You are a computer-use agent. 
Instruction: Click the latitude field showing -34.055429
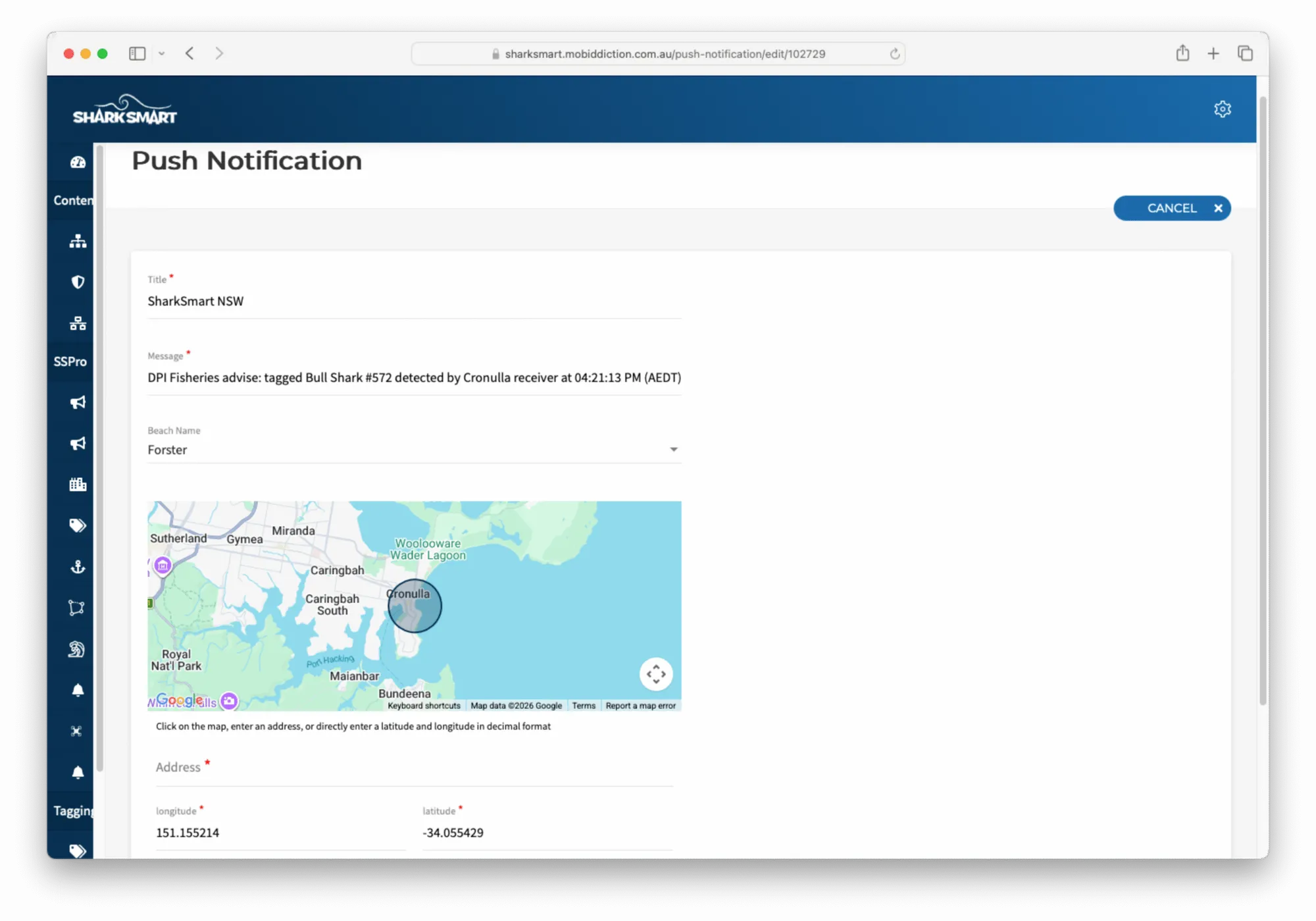click(x=547, y=833)
